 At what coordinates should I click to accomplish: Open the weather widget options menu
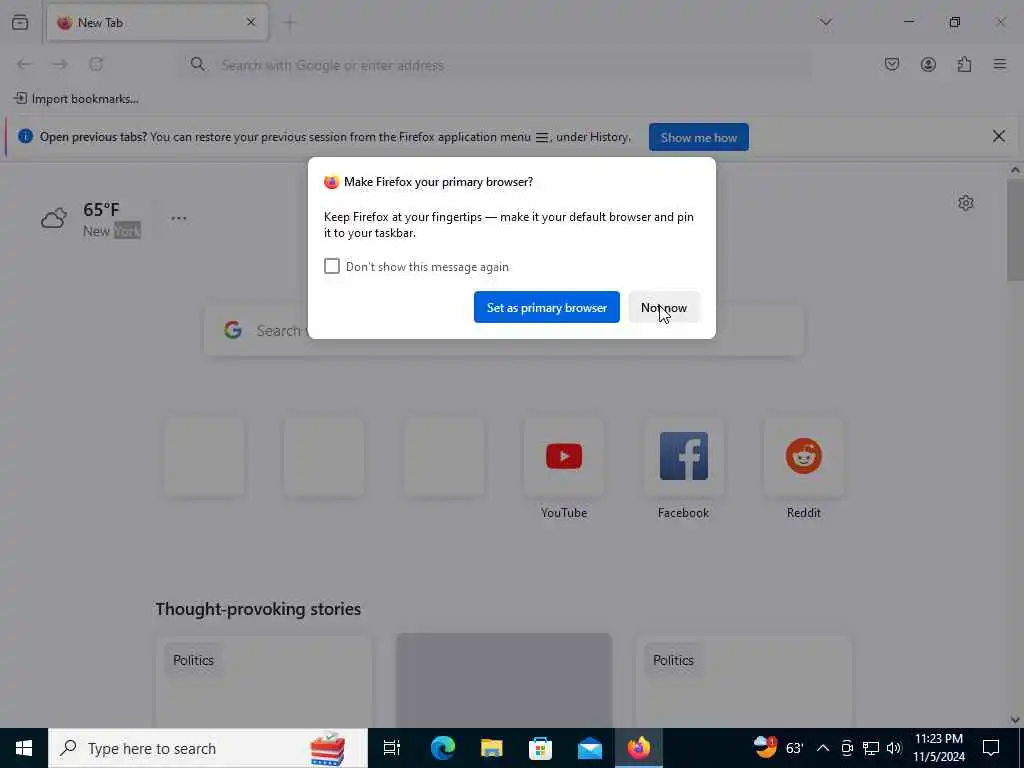(x=178, y=218)
